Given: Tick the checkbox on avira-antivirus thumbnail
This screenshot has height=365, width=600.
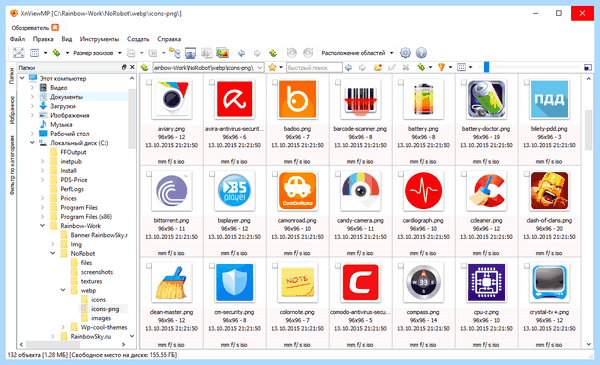Looking at the screenshot, I should pyautogui.click(x=212, y=82).
